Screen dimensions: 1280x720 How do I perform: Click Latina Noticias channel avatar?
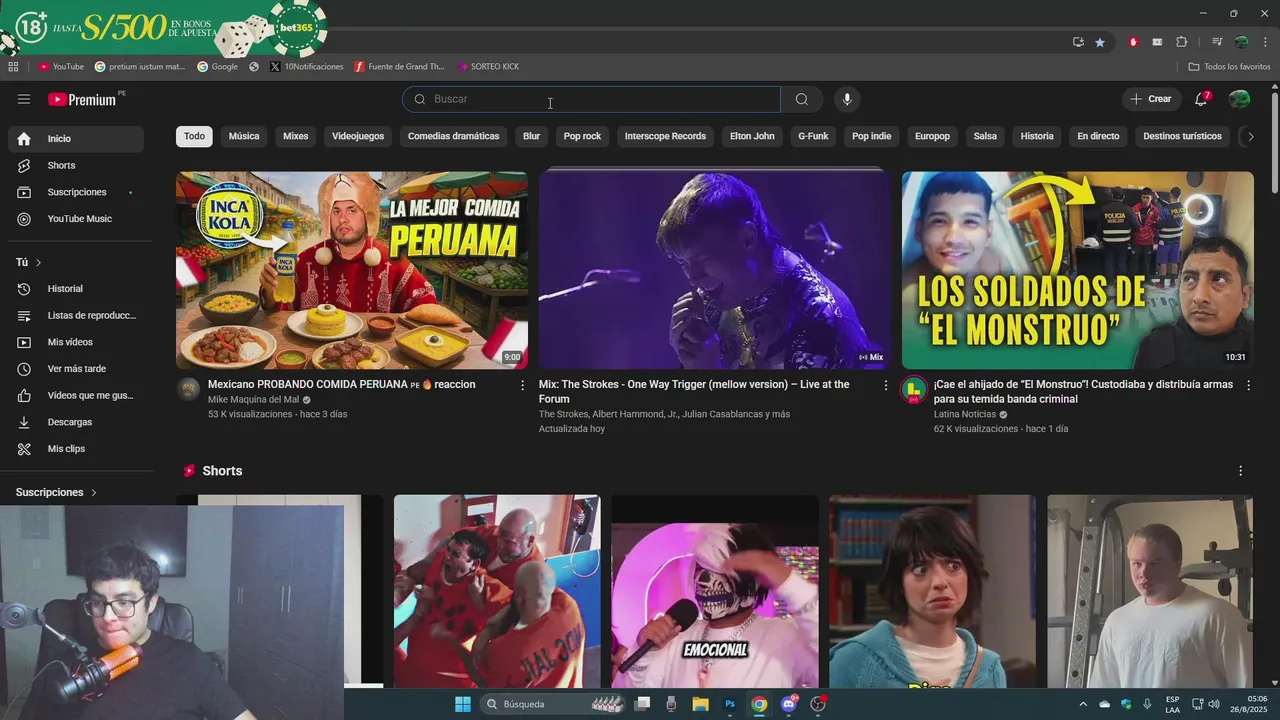coord(914,390)
